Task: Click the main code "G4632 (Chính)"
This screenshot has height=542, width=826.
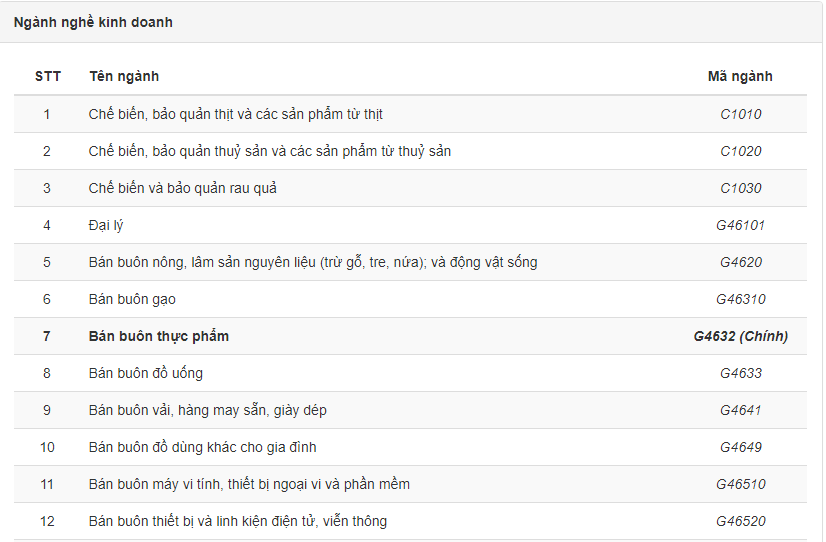Action: pyautogui.click(x=740, y=336)
